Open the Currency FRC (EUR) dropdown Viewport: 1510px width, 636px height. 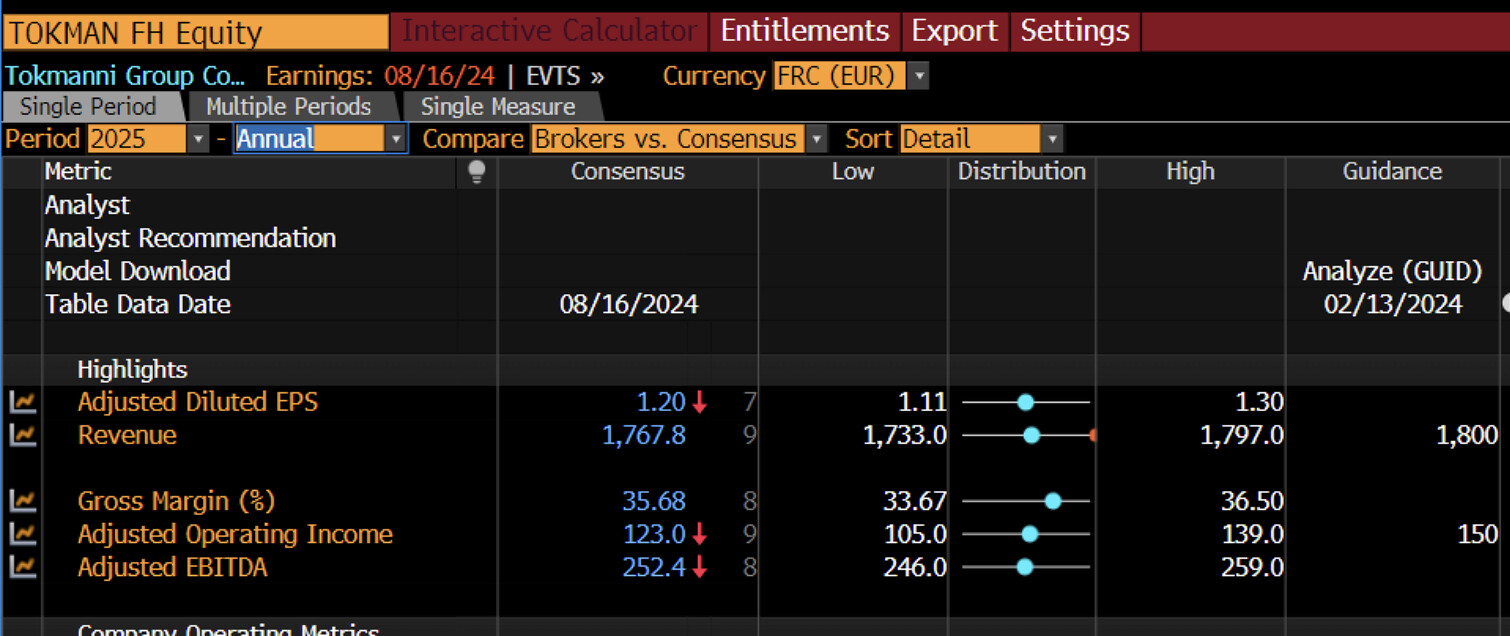tap(919, 76)
